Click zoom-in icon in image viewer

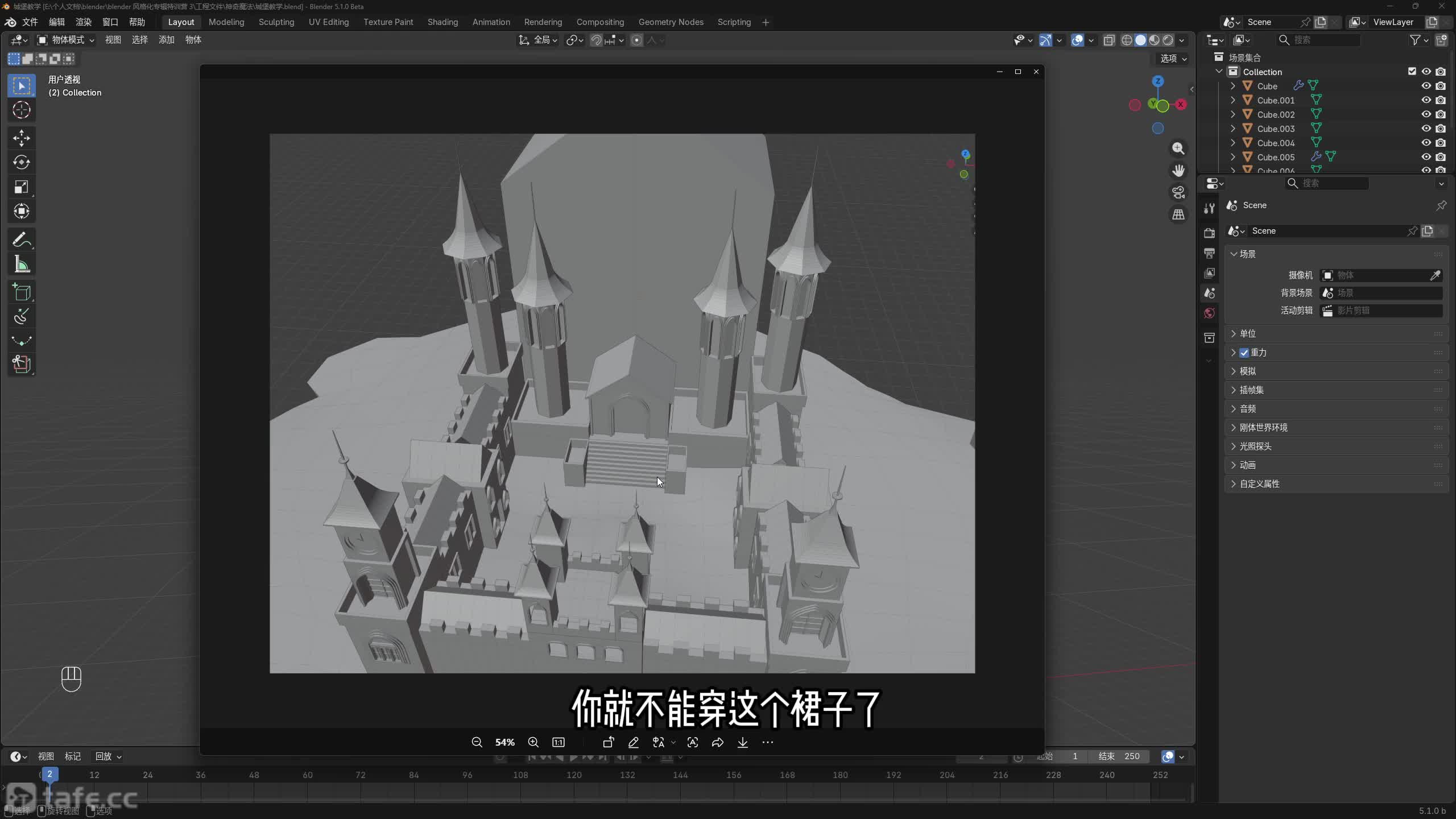(x=533, y=742)
